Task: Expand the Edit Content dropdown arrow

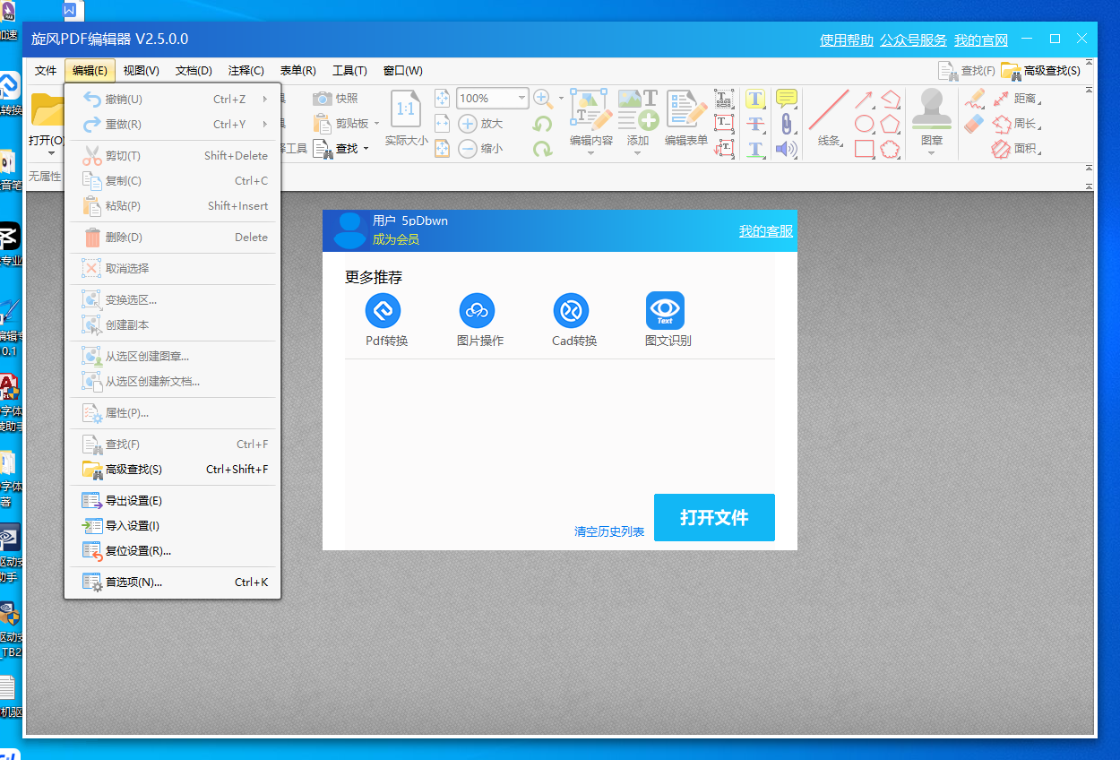Action: click(591, 153)
